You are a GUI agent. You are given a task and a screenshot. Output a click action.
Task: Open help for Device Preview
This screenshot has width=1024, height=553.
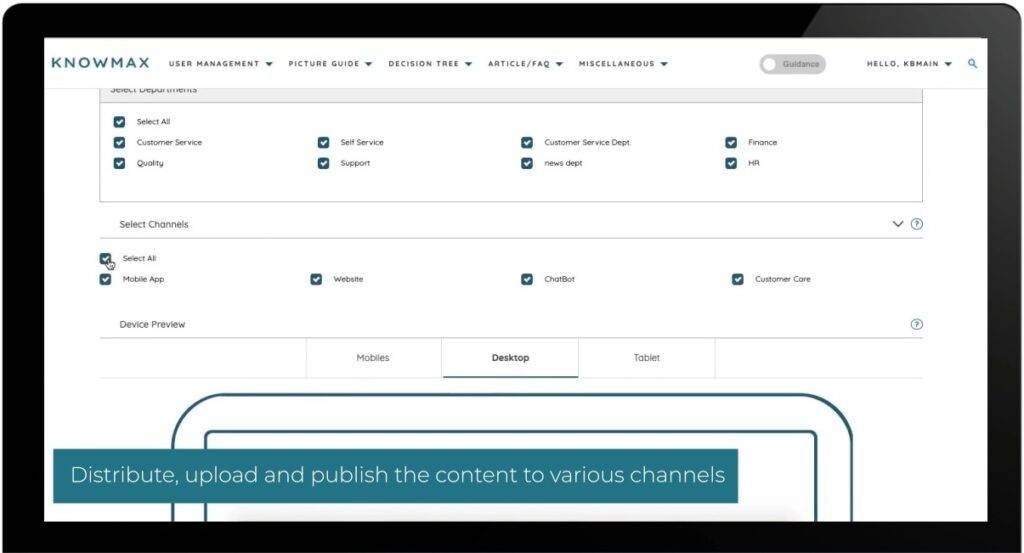[917, 324]
